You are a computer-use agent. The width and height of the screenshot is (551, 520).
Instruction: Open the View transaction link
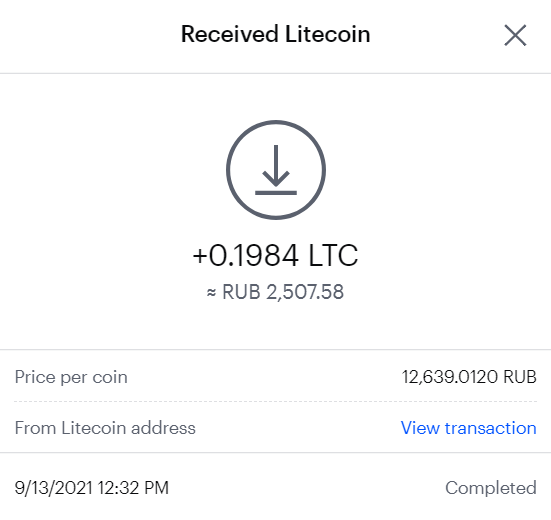click(x=468, y=428)
